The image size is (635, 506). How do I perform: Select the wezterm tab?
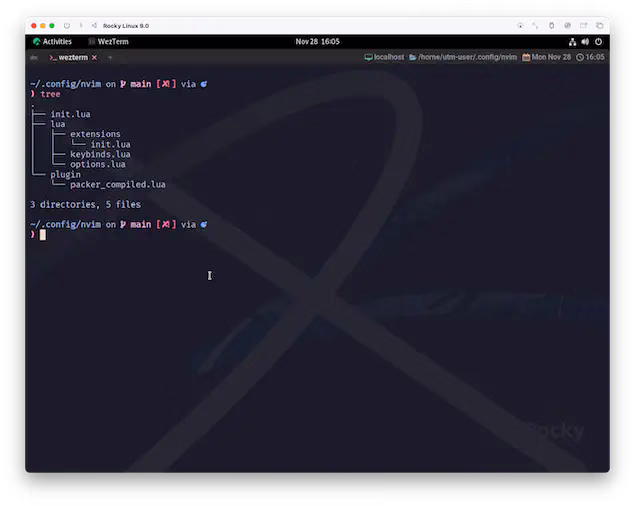pyautogui.click(x=68, y=58)
